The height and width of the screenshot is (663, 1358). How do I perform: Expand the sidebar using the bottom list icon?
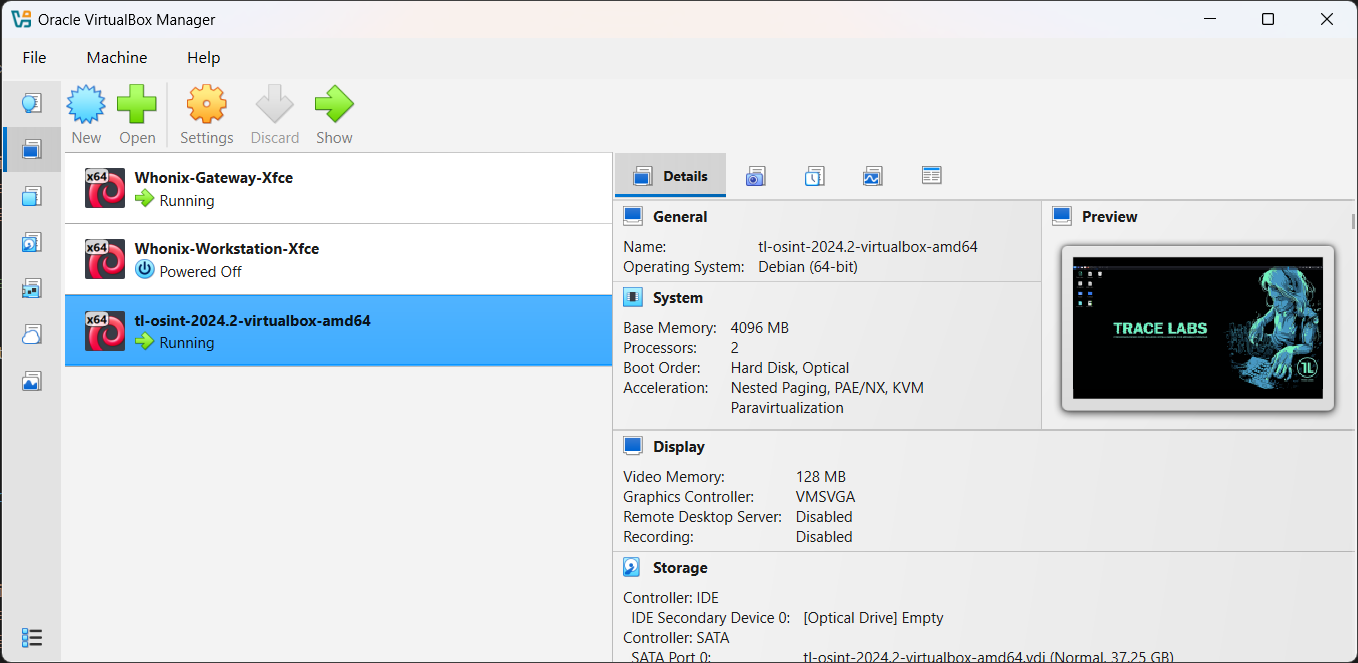tap(31, 637)
